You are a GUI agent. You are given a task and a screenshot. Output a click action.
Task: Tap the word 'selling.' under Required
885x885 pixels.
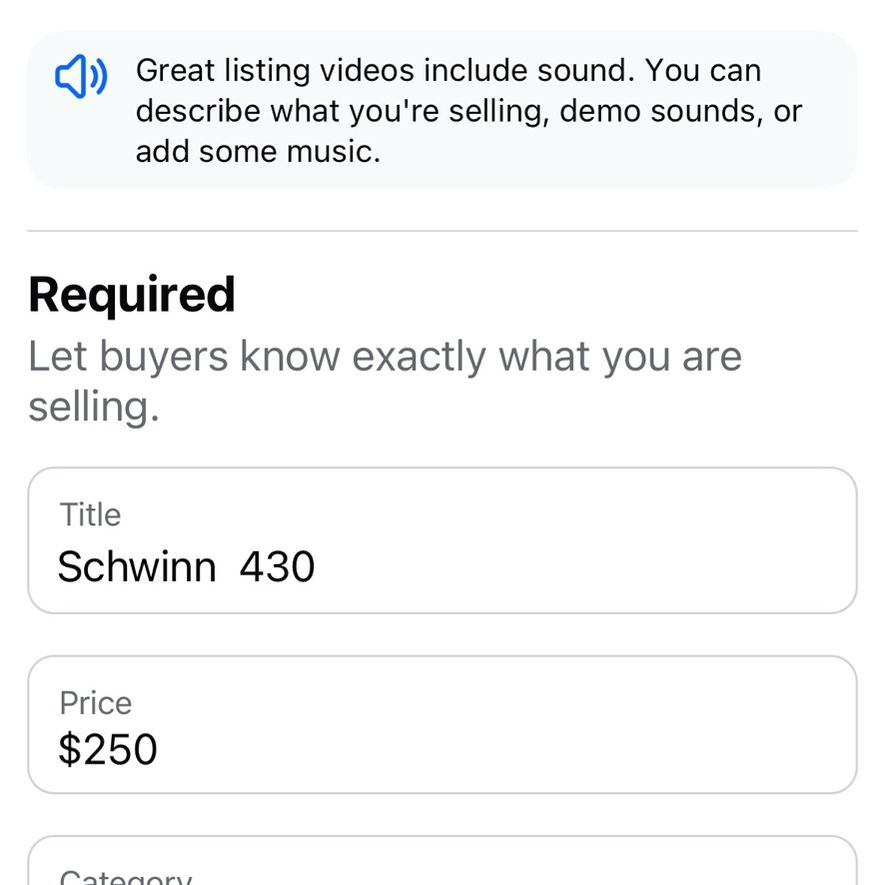[x=94, y=407]
